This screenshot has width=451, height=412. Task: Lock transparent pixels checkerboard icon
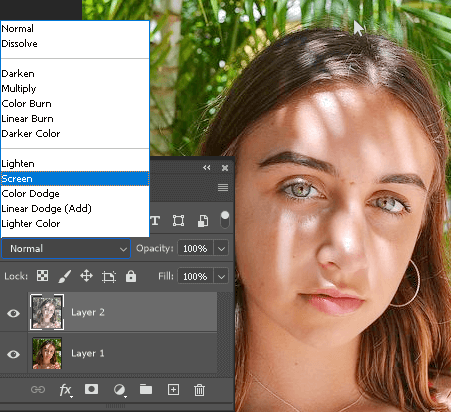coord(42,276)
